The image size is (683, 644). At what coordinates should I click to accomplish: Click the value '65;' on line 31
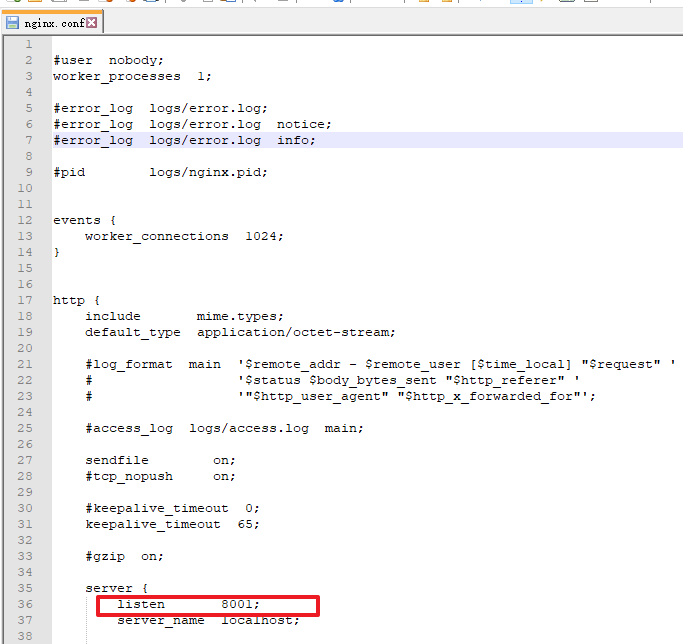click(x=248, y=524)
